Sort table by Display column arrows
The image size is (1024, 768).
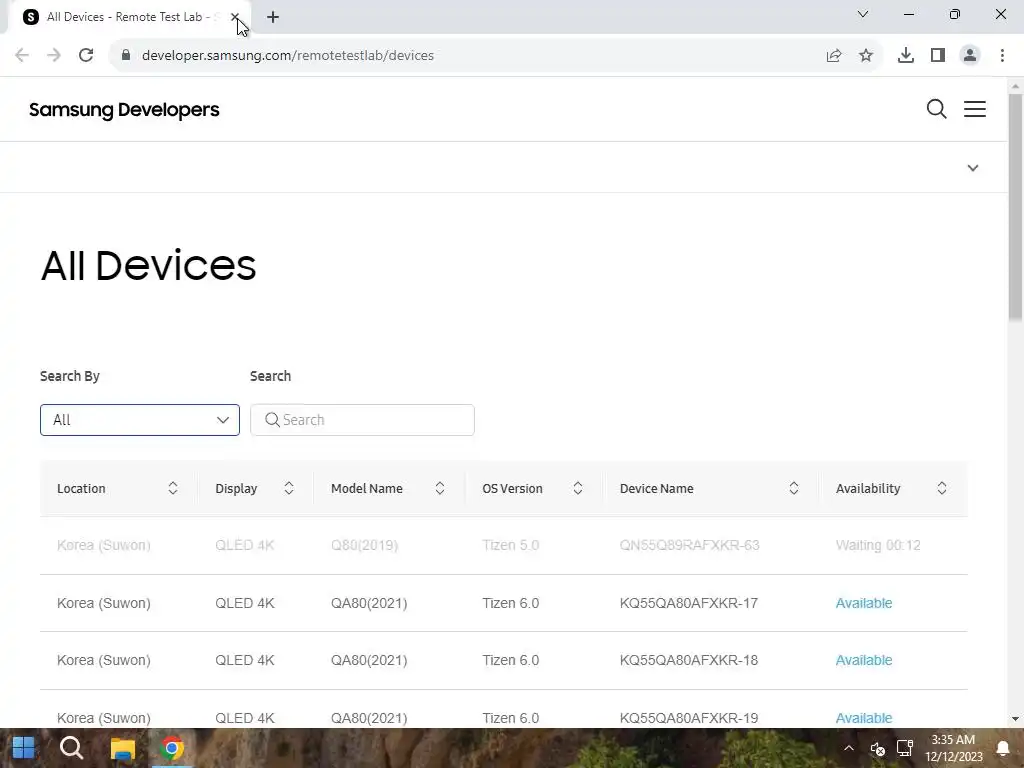[x=289, y=488]
